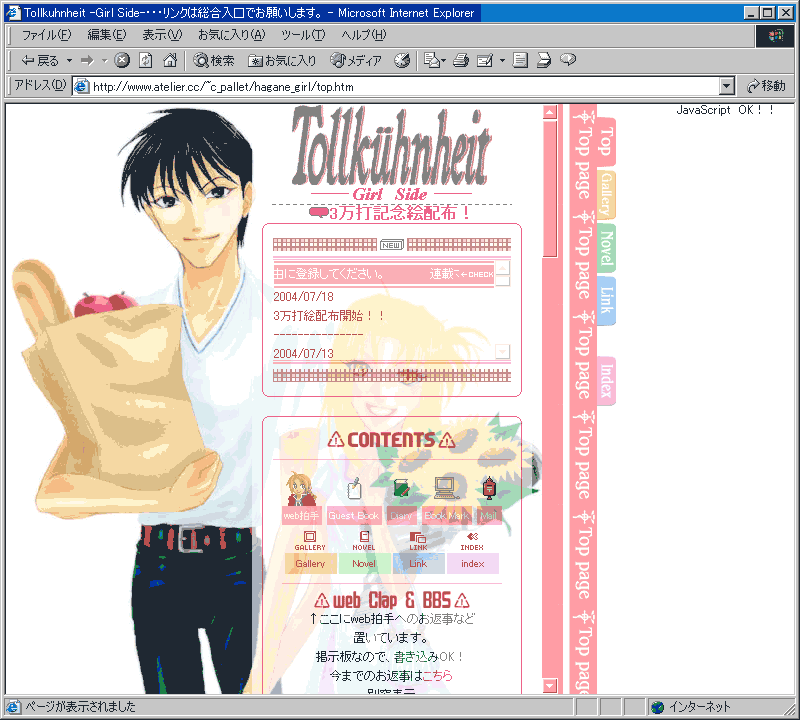Open the Diary link label
Screen dimensions: 800x720
pyautogui.click(x=401, y=516)
